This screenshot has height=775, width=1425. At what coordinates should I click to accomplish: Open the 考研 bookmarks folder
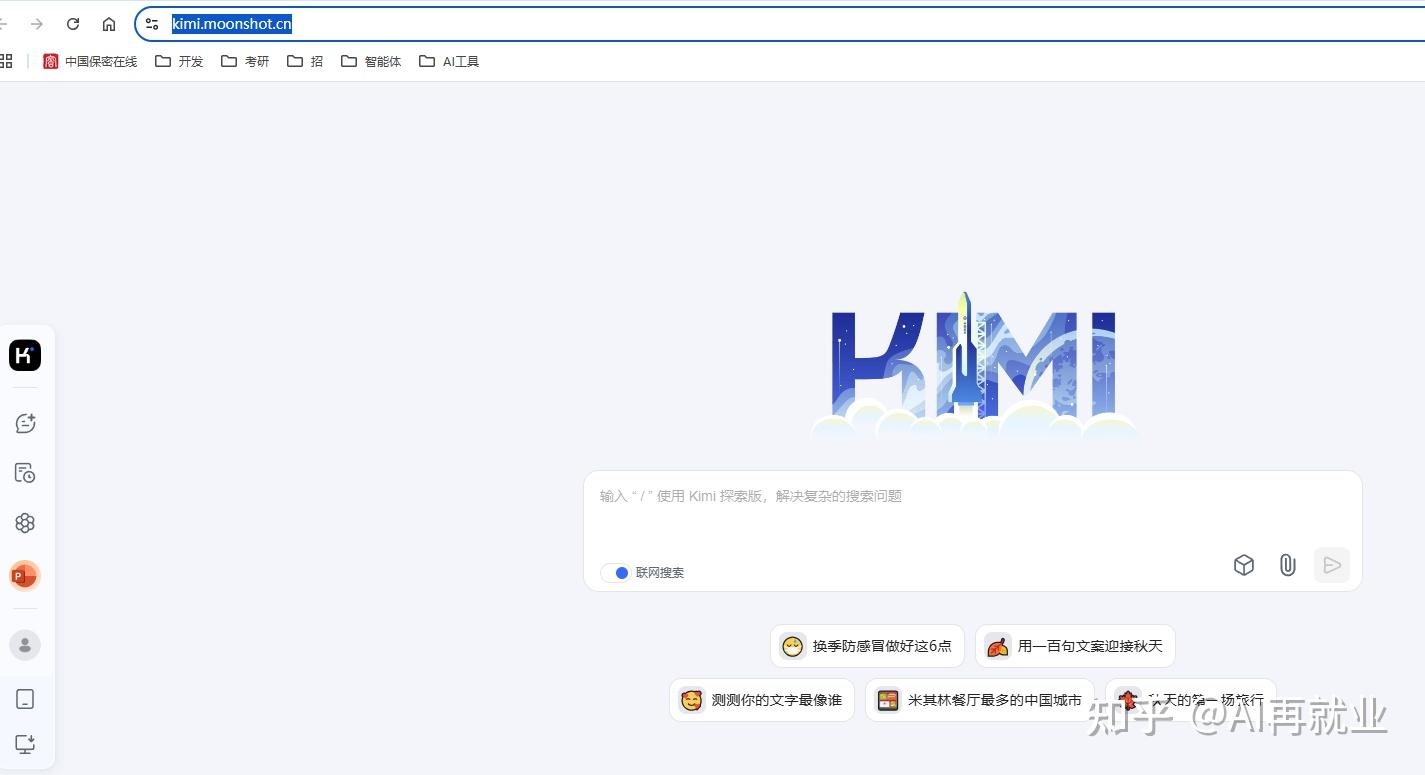(245, 61)
